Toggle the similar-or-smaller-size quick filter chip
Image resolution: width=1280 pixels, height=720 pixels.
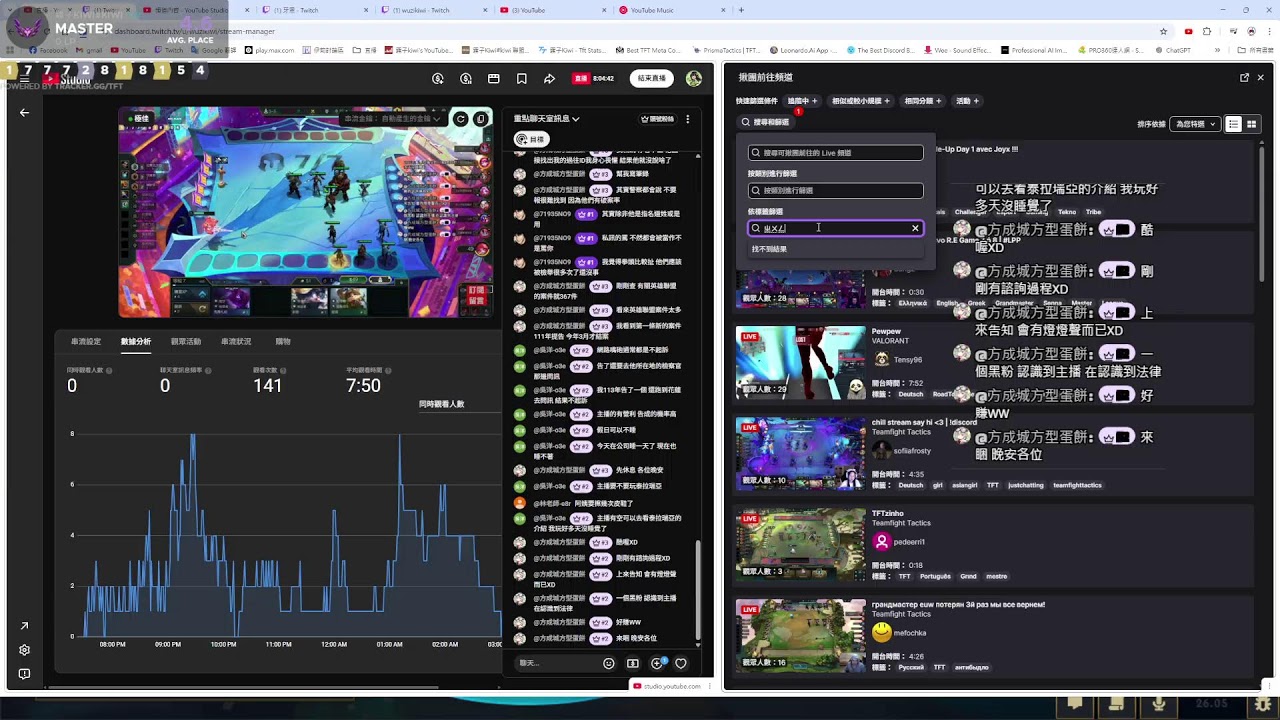click(x=860, y=101)
